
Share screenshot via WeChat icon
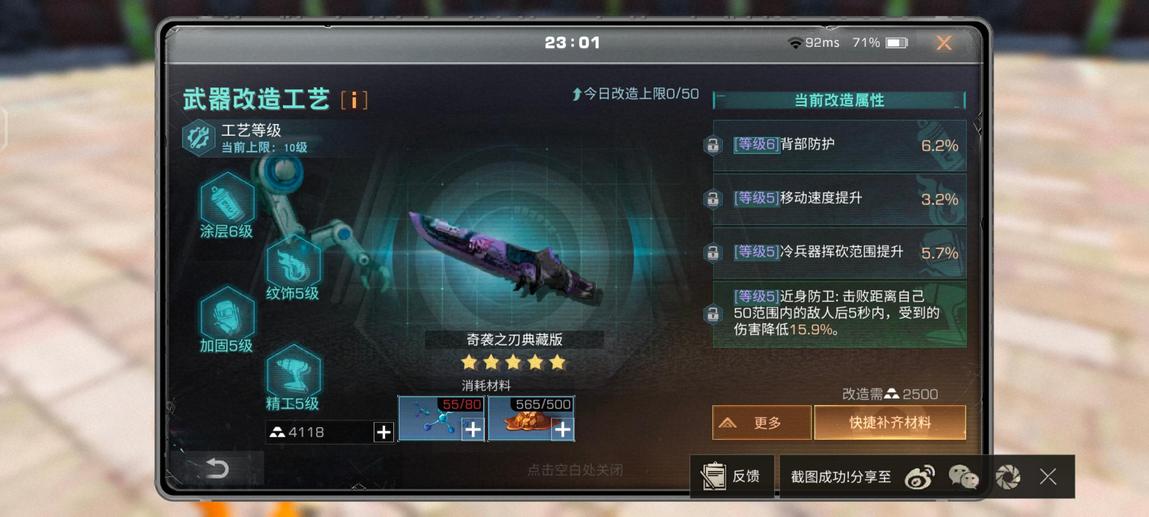(x=964, y=477)
